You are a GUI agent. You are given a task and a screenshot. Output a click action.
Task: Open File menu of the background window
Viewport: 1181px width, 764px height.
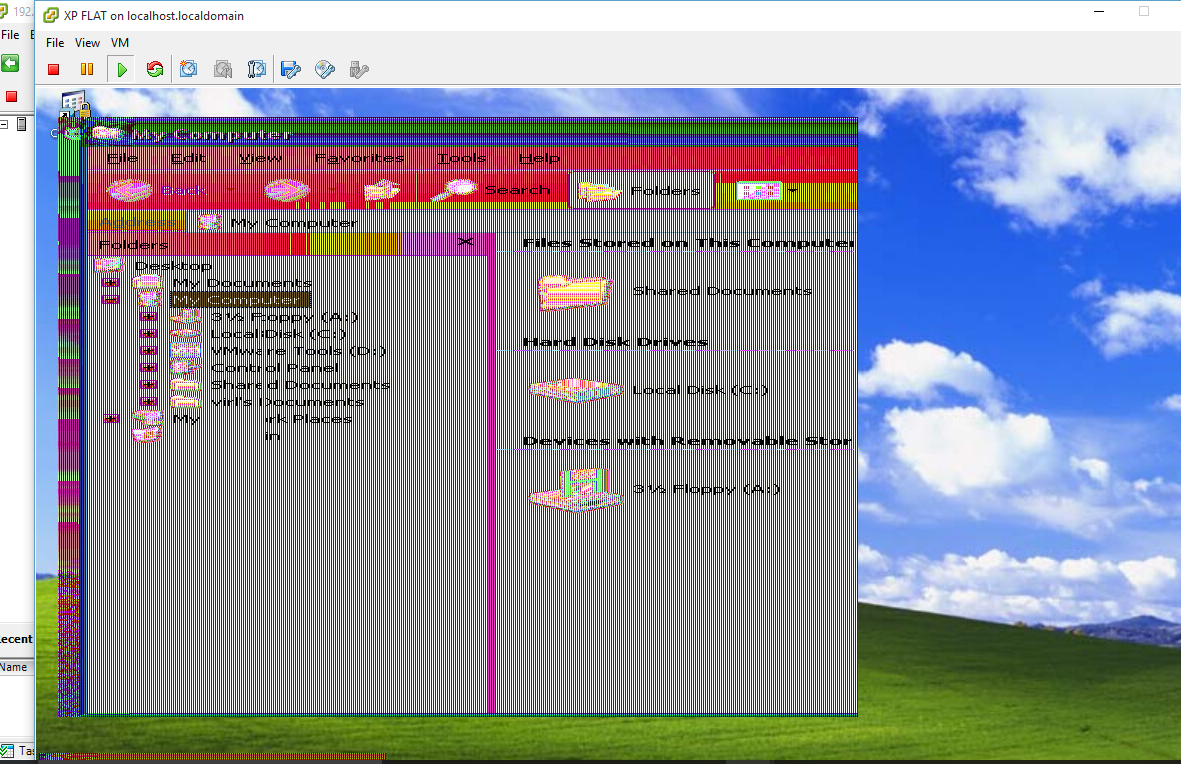point(10,35)
